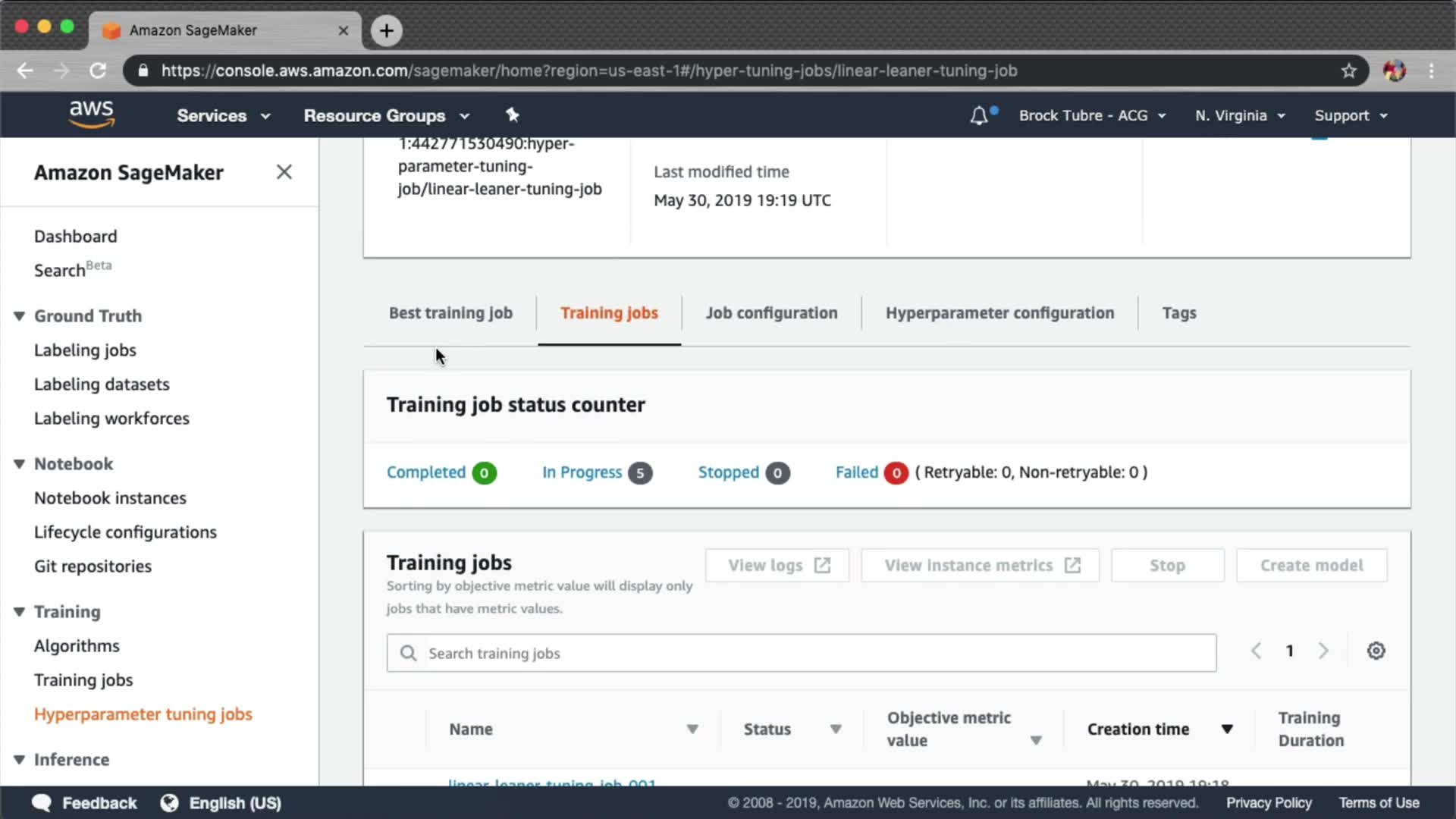Reload the page in the browser
The height and width of the screenshot is (819, 1456).
(98, 71)
